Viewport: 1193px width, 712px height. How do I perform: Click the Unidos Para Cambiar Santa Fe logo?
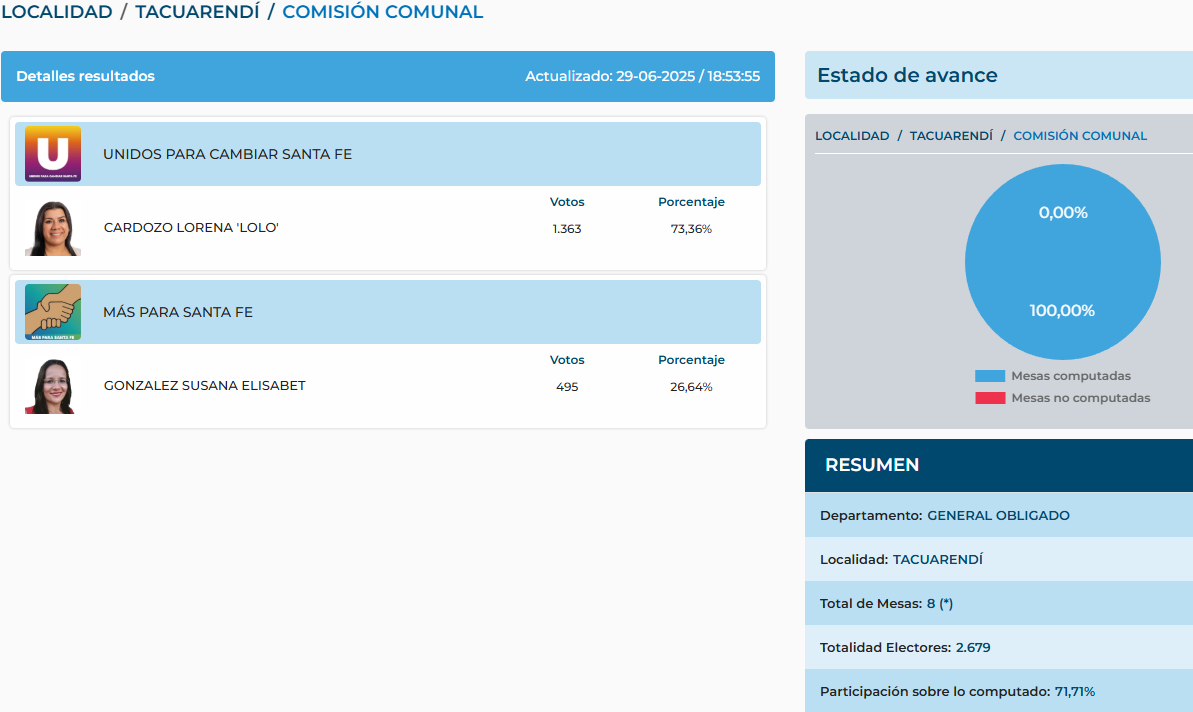[53, 154]
